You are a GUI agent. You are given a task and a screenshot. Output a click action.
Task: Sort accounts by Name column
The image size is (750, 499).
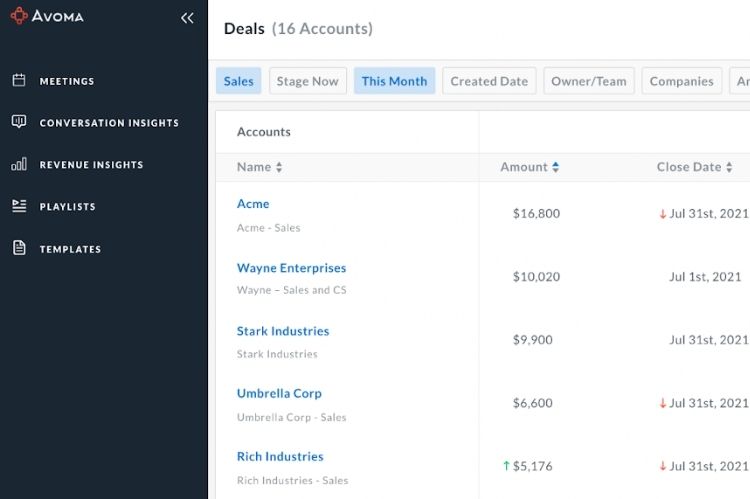(x=259, y=167)
